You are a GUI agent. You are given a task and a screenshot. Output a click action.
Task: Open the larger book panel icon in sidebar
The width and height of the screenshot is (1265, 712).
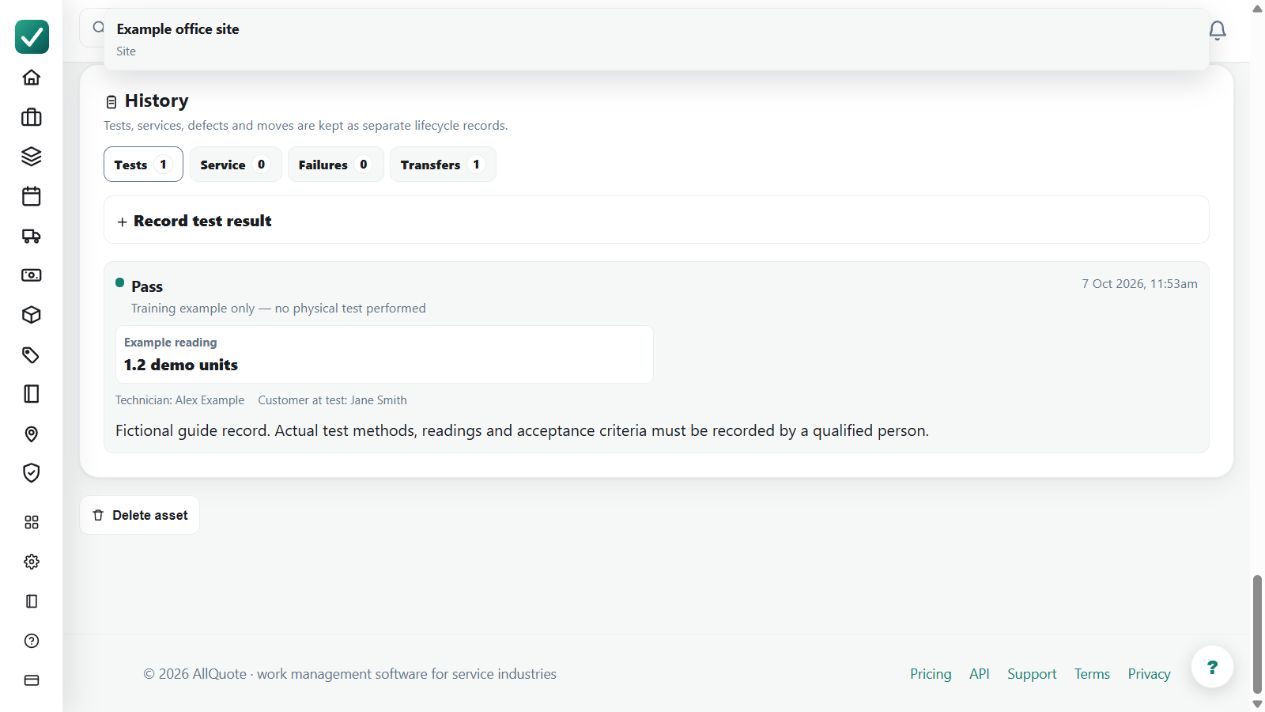coord(31,394)
